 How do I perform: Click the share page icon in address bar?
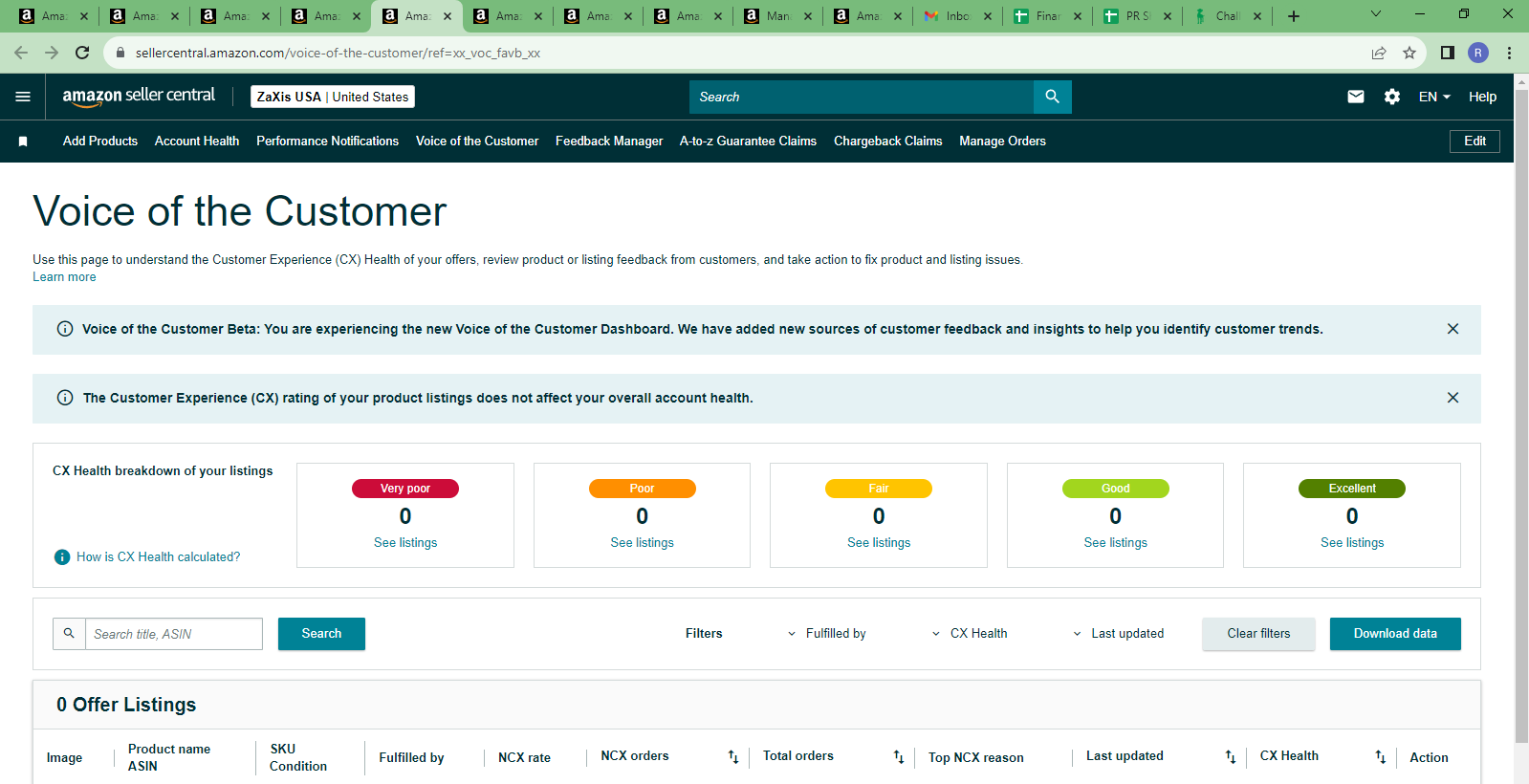tap(1379, 53)
